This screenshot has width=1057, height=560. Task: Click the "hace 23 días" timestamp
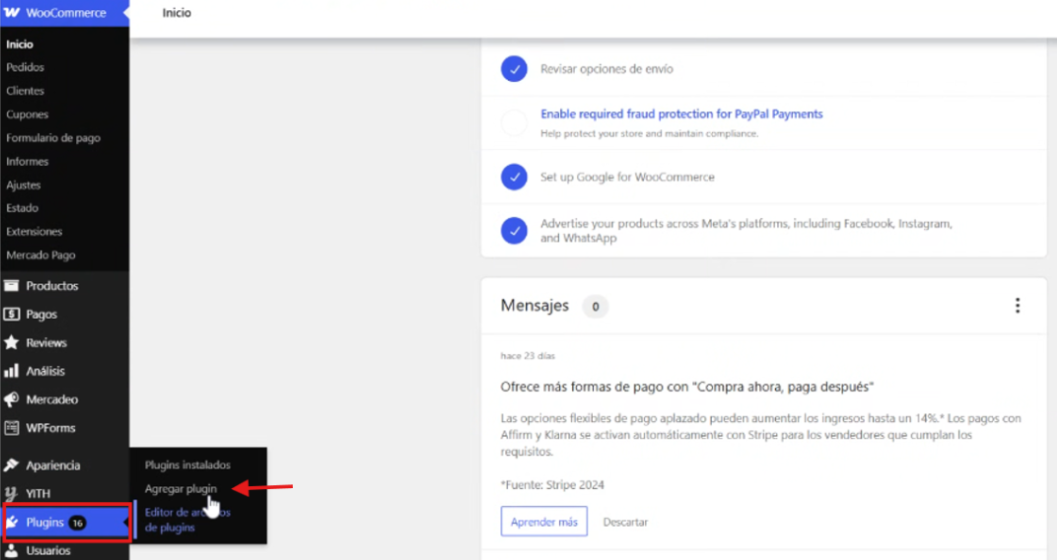[x=528, y=356]
